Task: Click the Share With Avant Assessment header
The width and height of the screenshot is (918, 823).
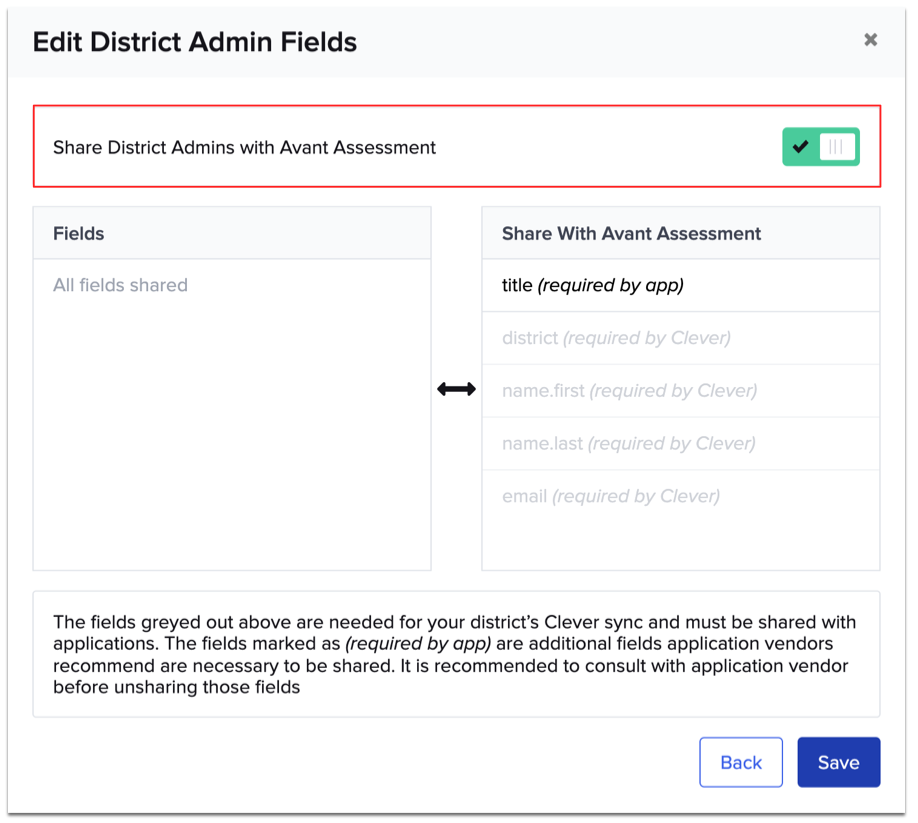Action: coord(630,232)
